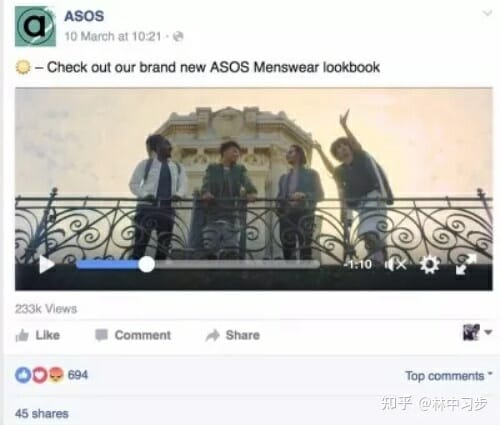This screenshot has height=425, width=500.
Task: Open the 10 March post timestamp
Action: tap(113, 36)
